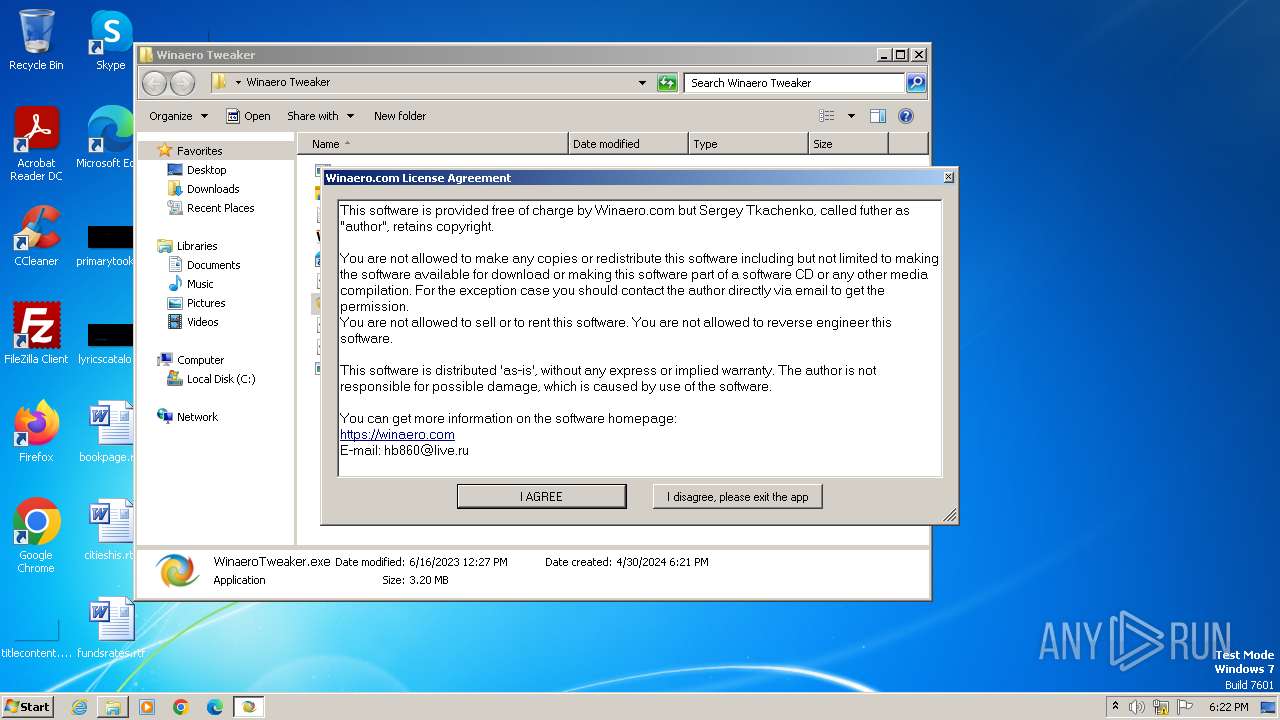Open Internet Explorer from taskbar
The height and width of the screenshot is (720, 1280).
point(79,707)
